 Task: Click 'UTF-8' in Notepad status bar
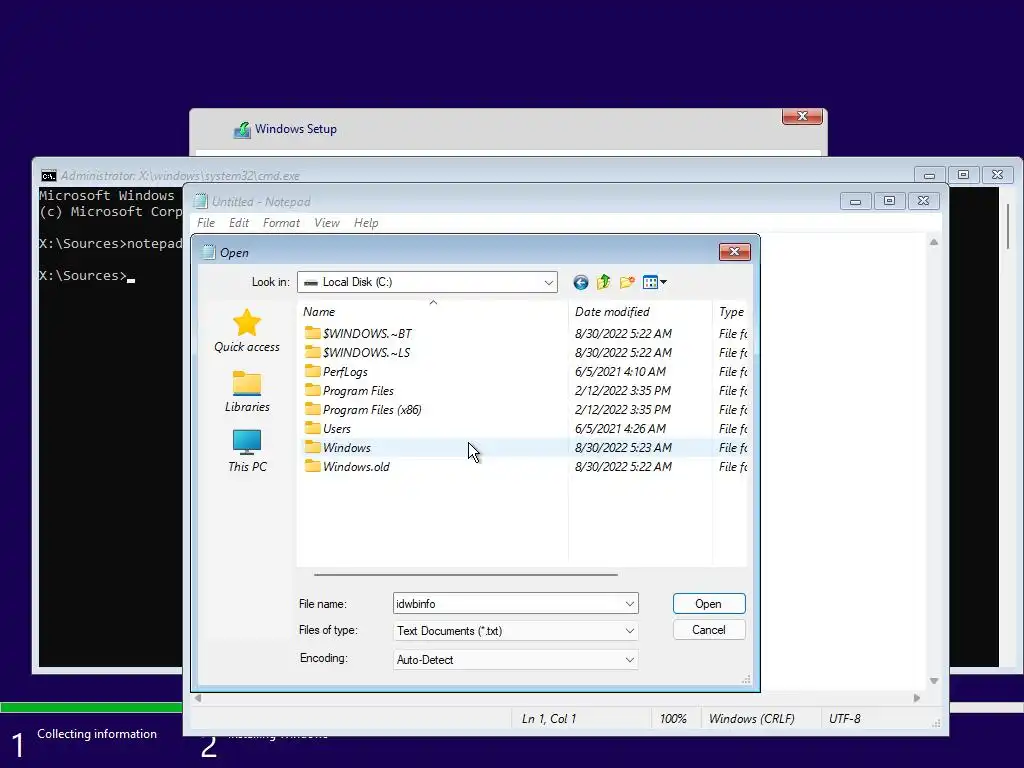(844, 719)
